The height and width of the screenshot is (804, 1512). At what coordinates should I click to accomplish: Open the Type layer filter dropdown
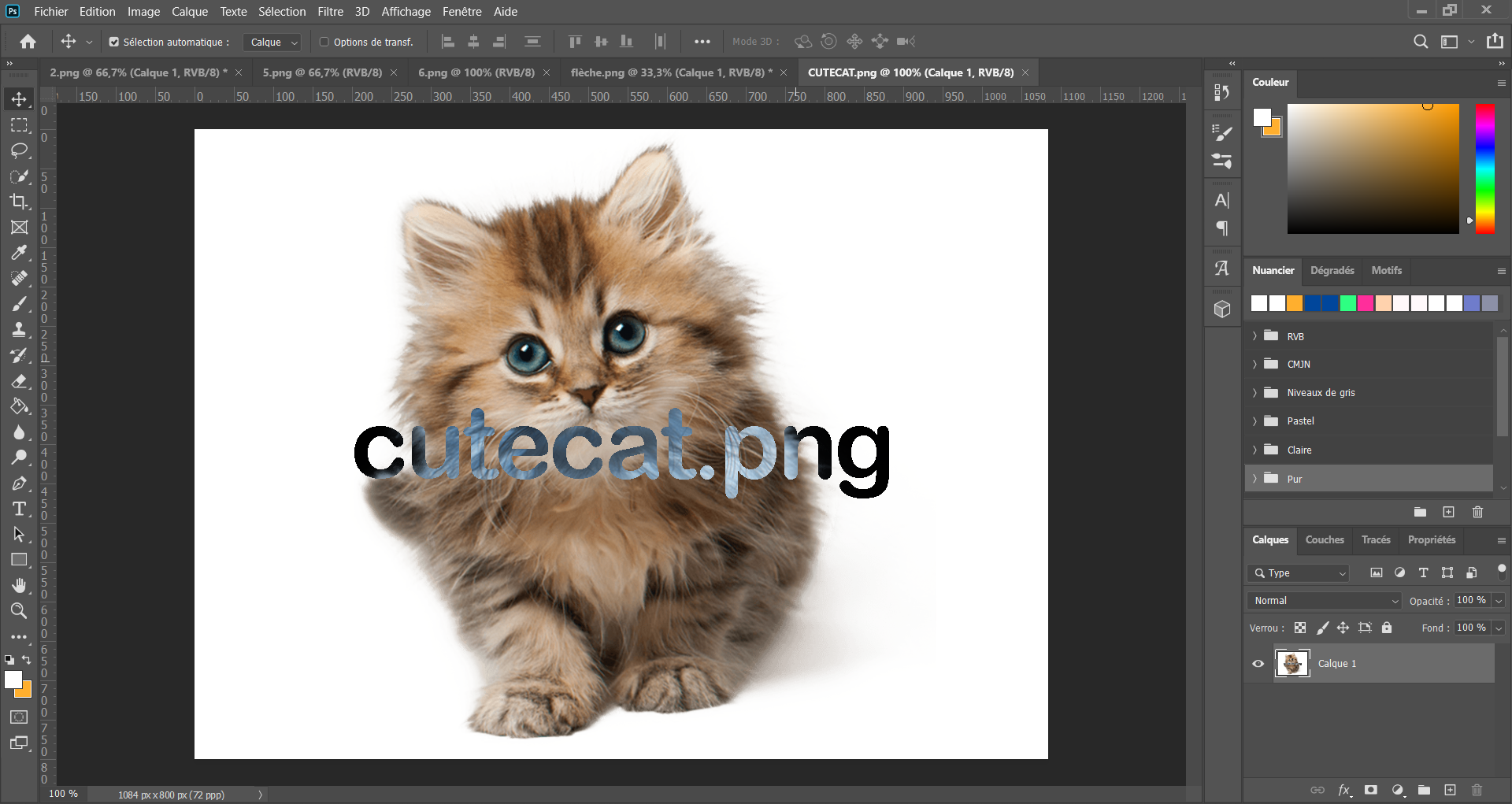coord(1299,573)
